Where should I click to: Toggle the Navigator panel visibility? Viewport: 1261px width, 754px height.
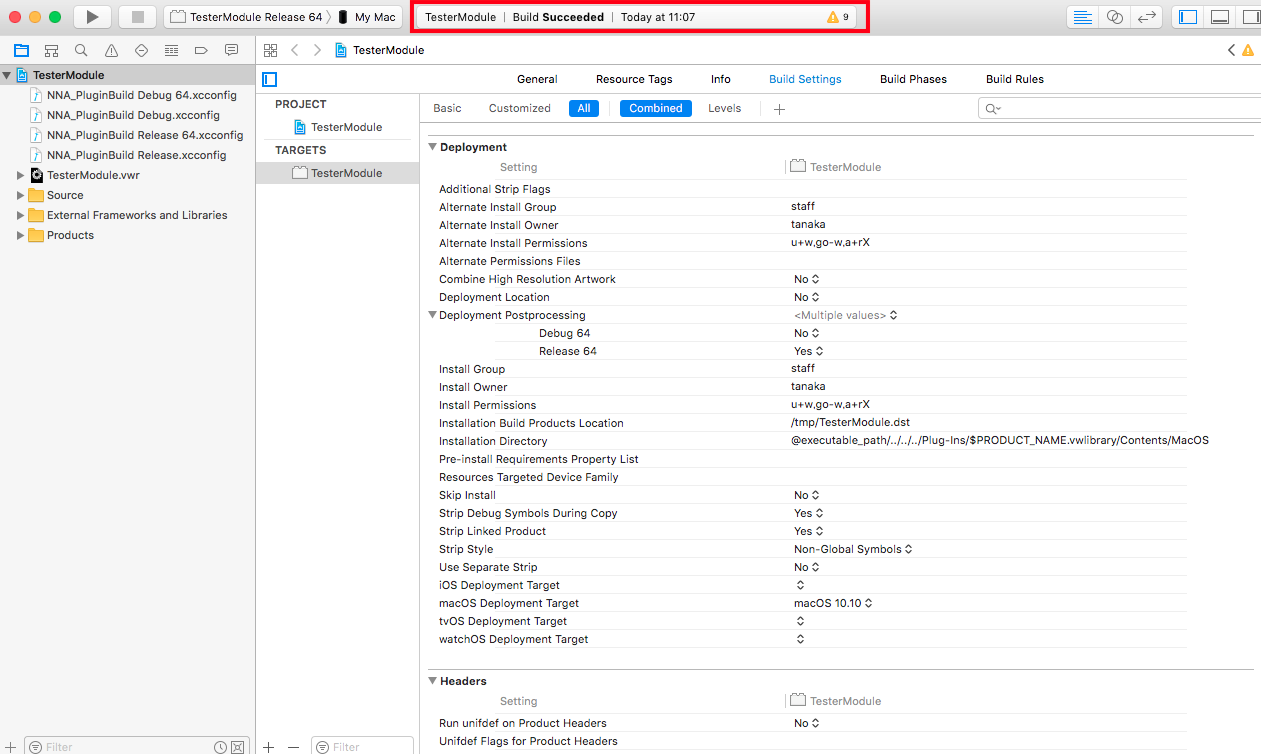(x=1188, y=17)
